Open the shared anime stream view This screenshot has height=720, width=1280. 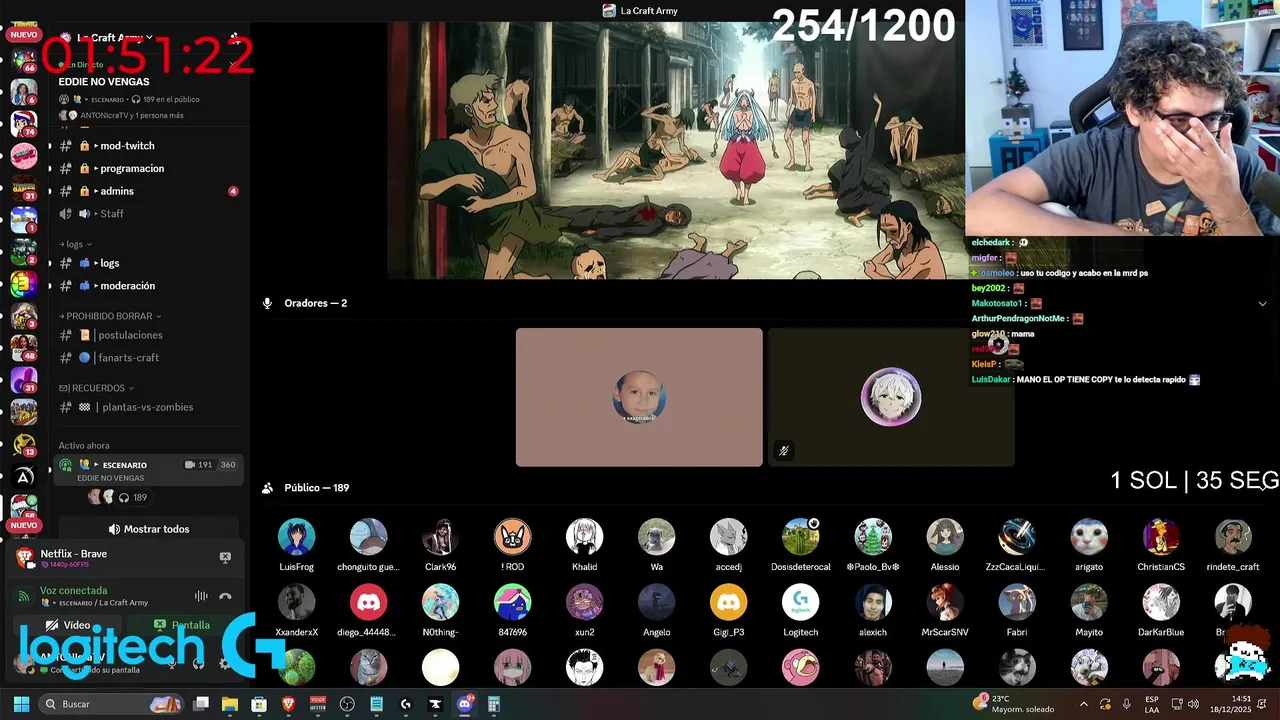point(676,150)
